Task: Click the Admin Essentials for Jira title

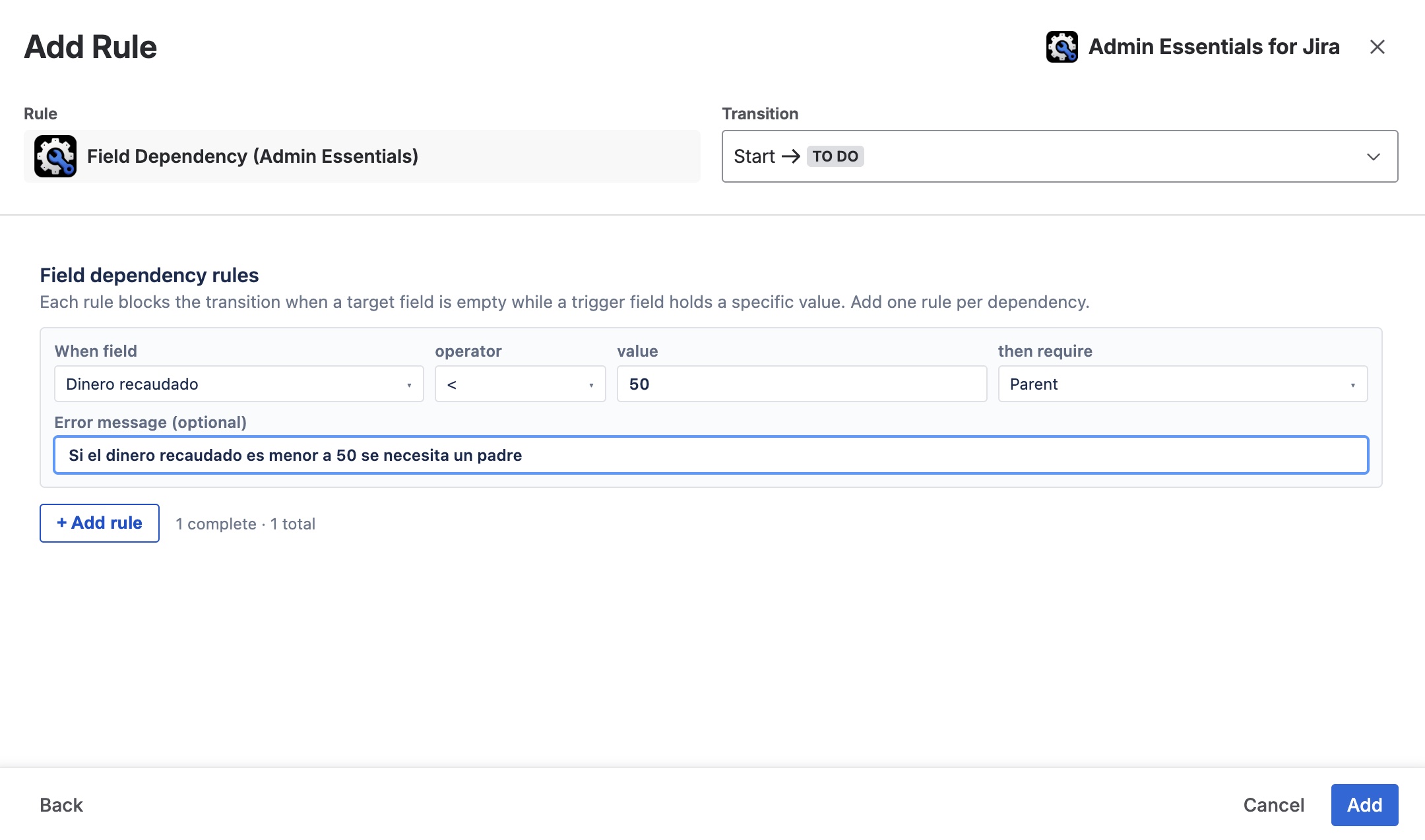Action: [1214, 47]
